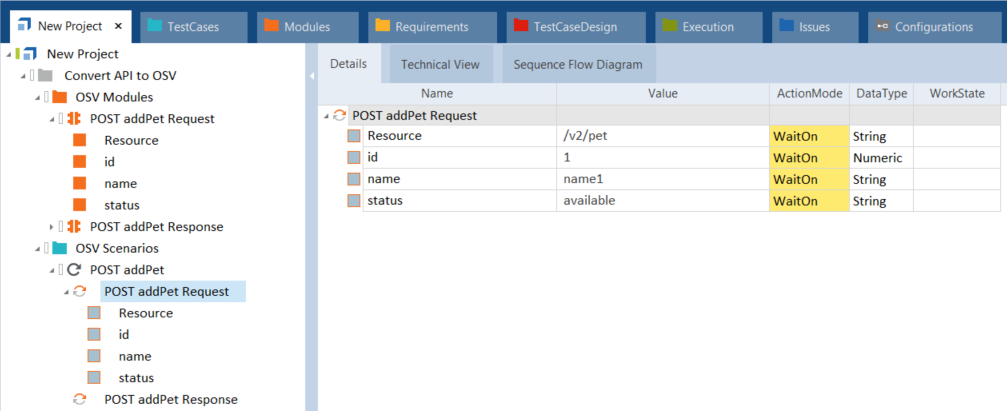Close the New Project tab
1007x411 pixels.
click(x=118, y=27)
